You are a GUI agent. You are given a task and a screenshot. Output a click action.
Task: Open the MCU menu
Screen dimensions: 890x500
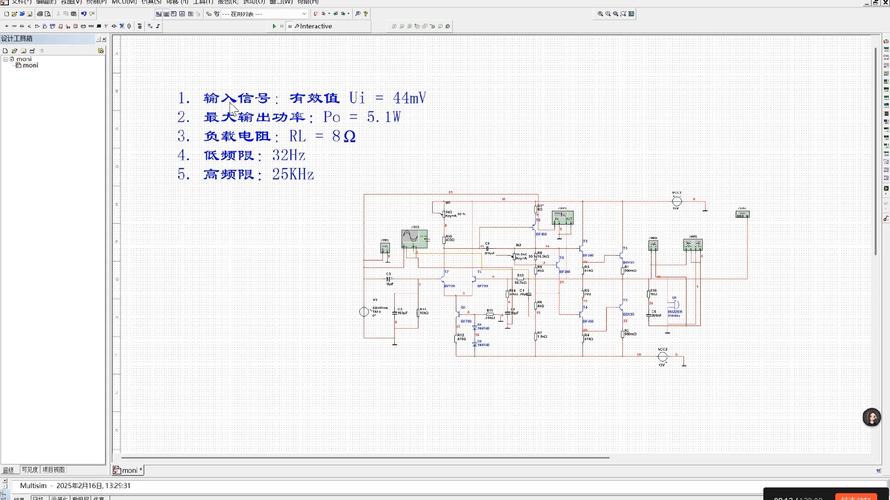coord(124,2)
